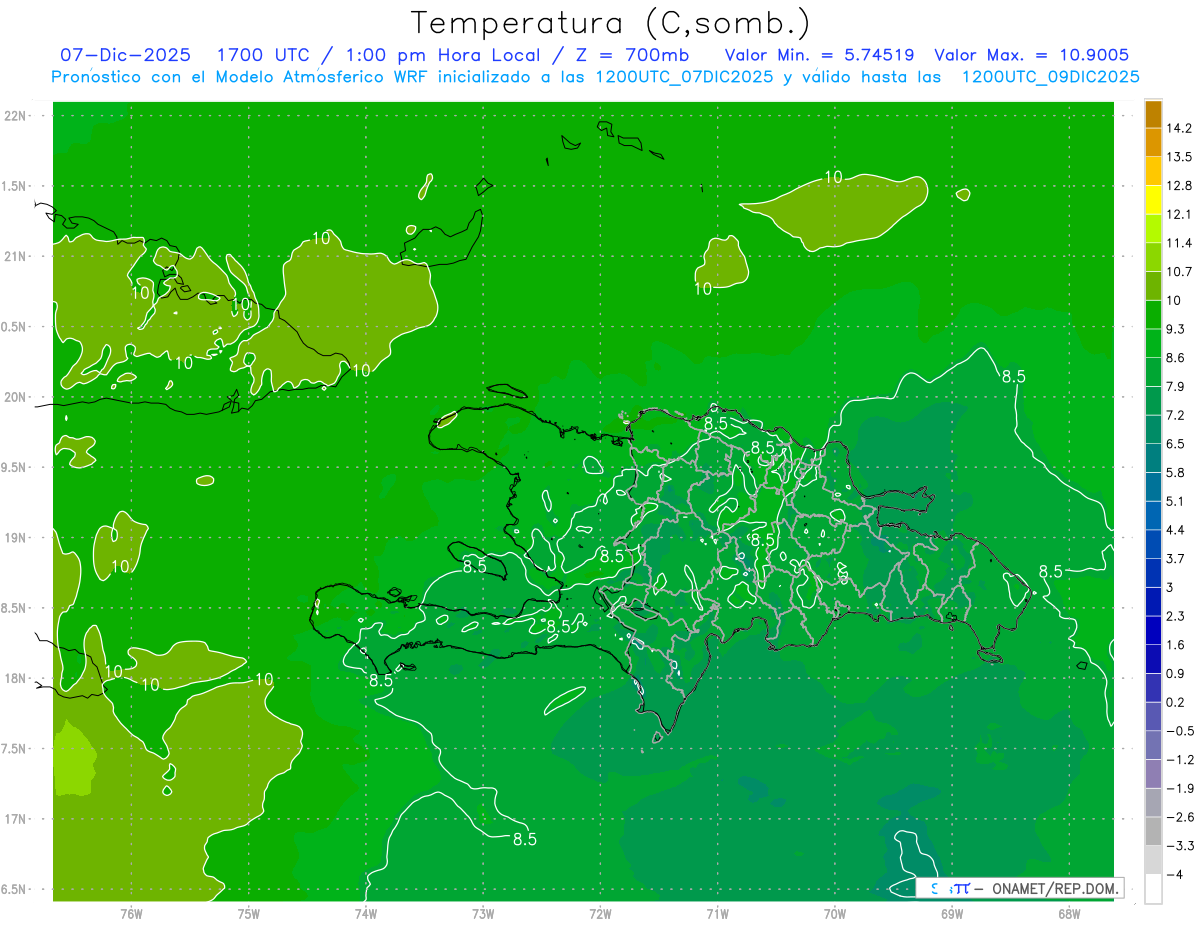This screenshot has width=1200, height=927.
Task: Click the '71W' longitude axis label
Action: pyautogui.click(x=718, y=913)
